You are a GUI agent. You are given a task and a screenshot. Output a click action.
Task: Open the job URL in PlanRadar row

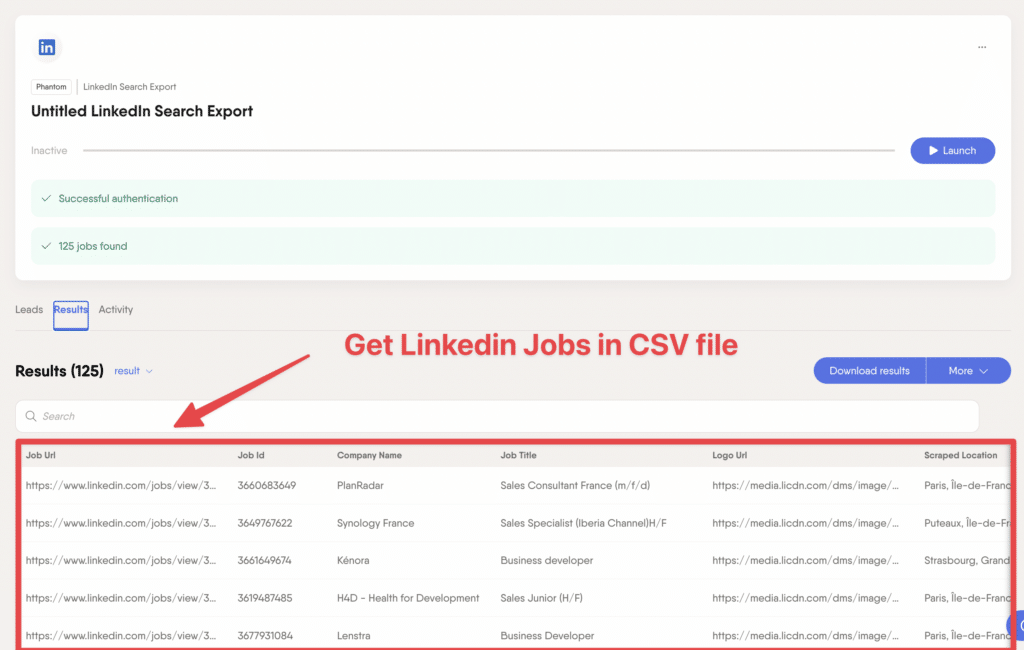point(121,485)
